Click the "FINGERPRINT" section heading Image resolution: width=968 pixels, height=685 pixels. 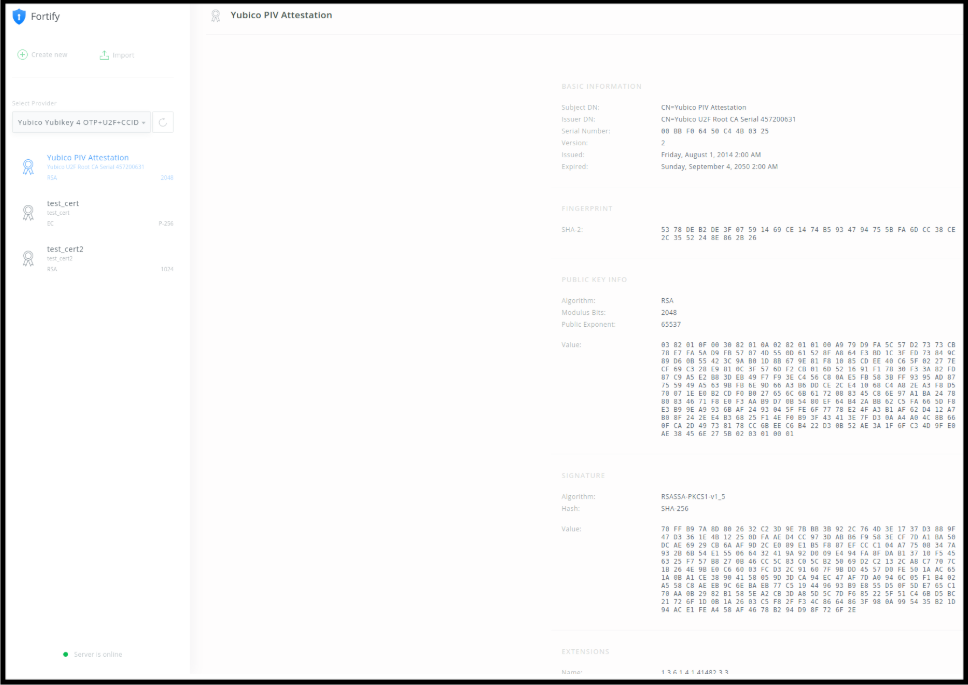pos(587,209)
